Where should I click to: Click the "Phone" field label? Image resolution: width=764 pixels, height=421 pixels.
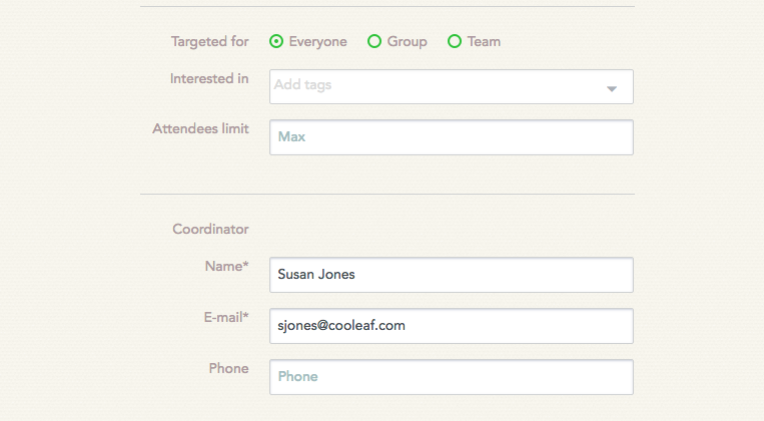pos(228,369)
